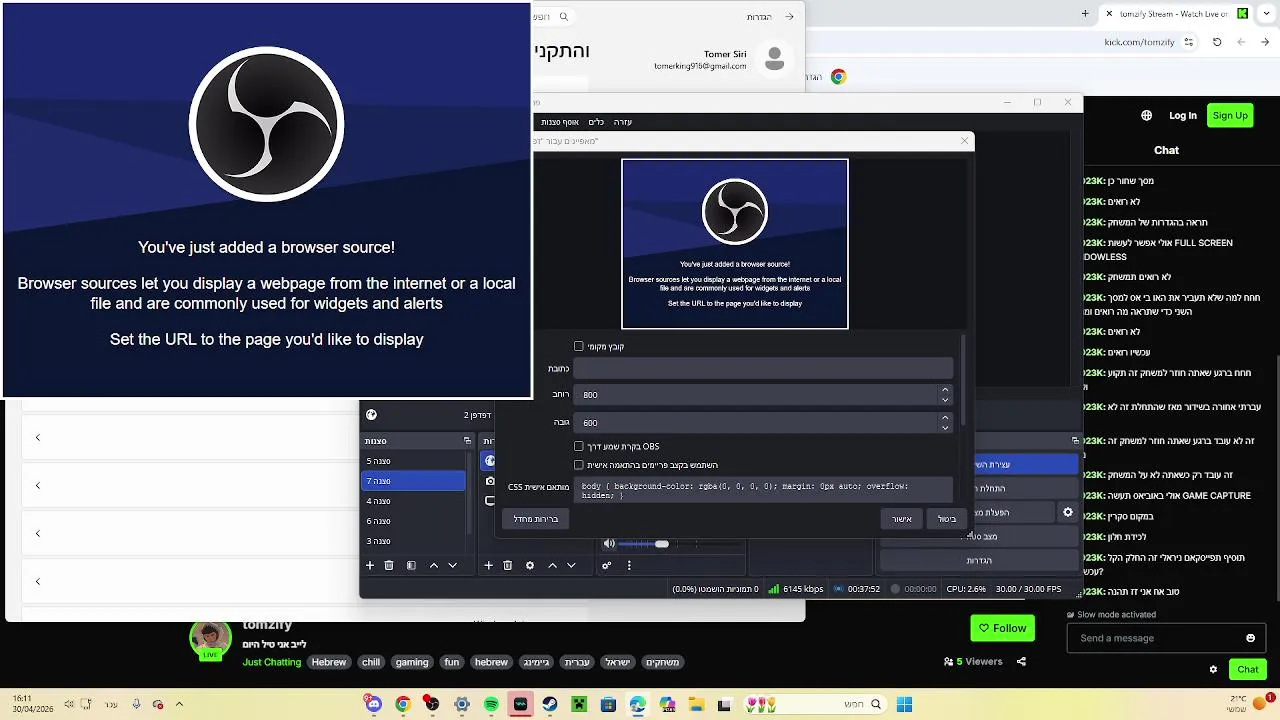Open Scene Collection menu in OBS
The image size is (1280, 720).
pos(560,122)
